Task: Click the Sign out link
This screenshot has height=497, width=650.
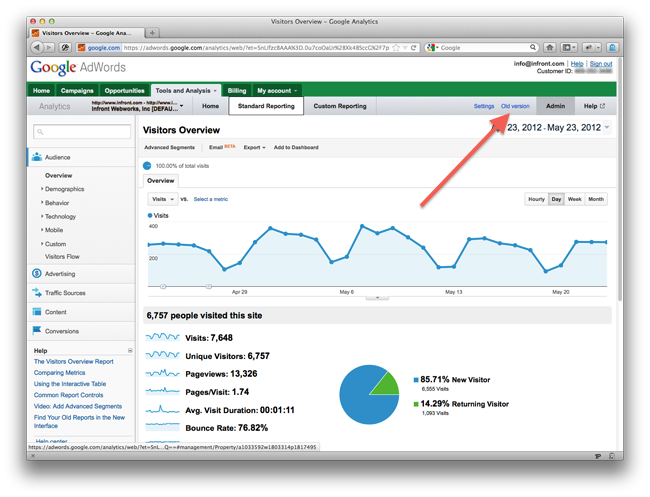Action: coord(601,63)
